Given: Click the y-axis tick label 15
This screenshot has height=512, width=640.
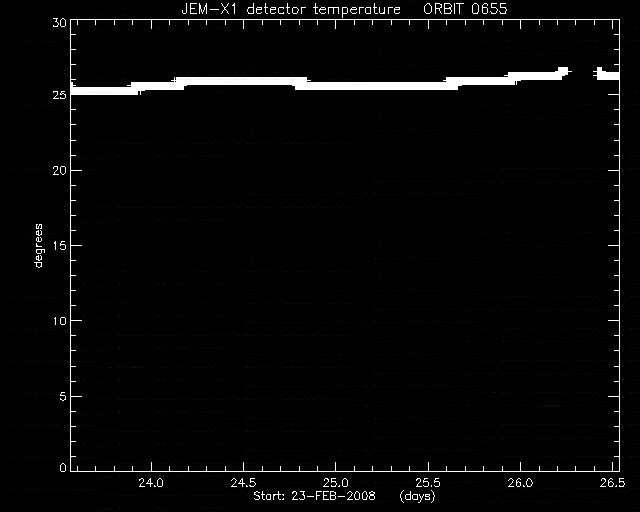Looking at the screenshot, I should click(x=59, y=245).
